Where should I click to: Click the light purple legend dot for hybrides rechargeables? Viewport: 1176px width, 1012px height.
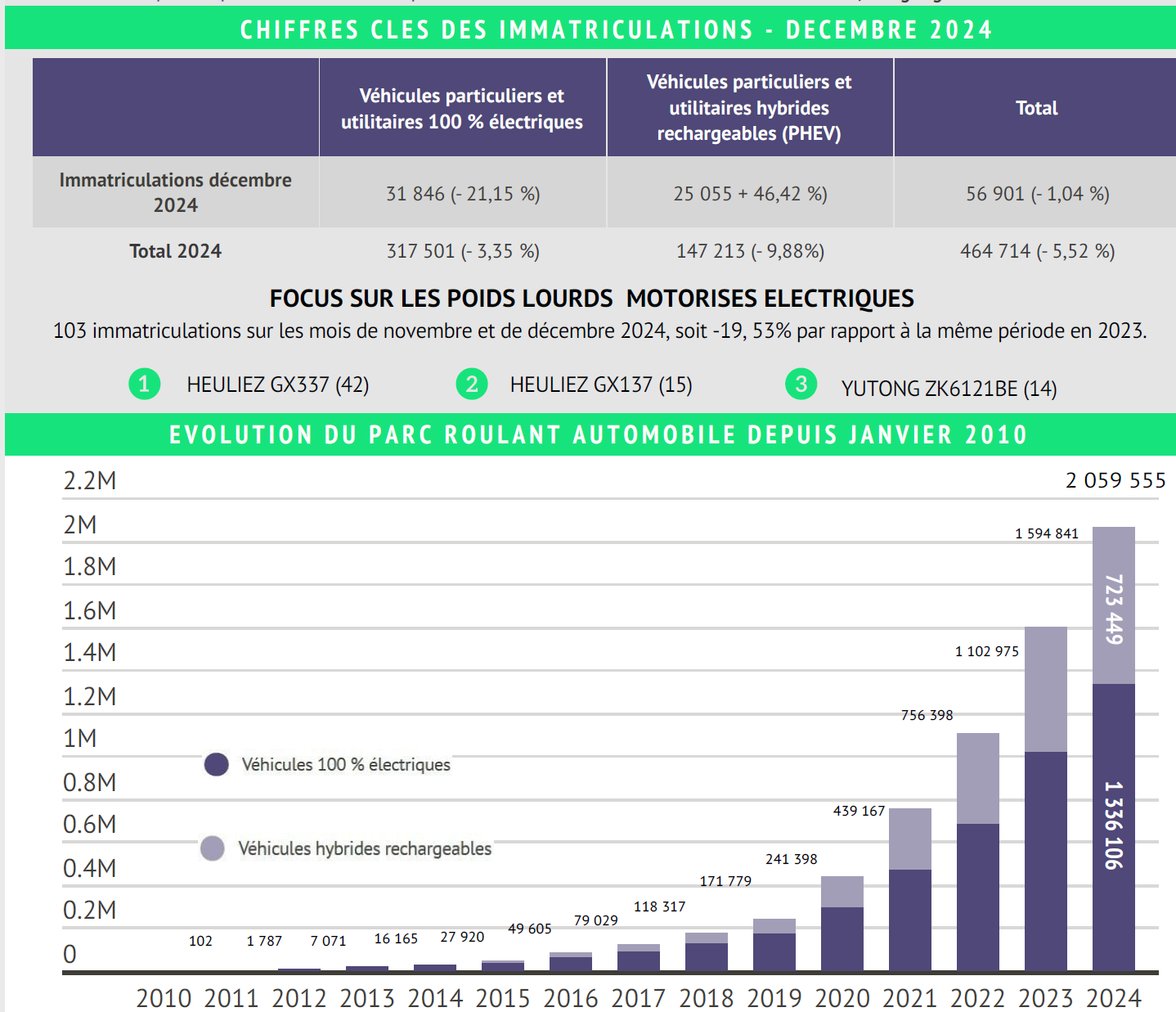(213, 848)
